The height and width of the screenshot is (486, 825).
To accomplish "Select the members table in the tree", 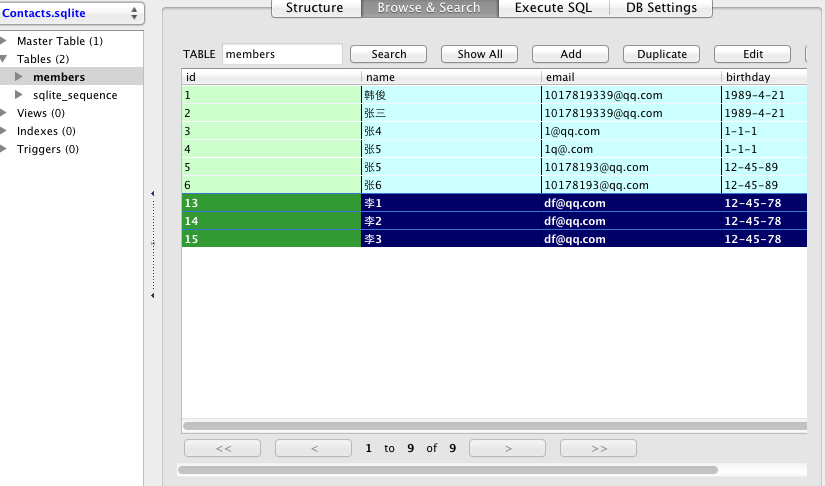I will [59, 77].
